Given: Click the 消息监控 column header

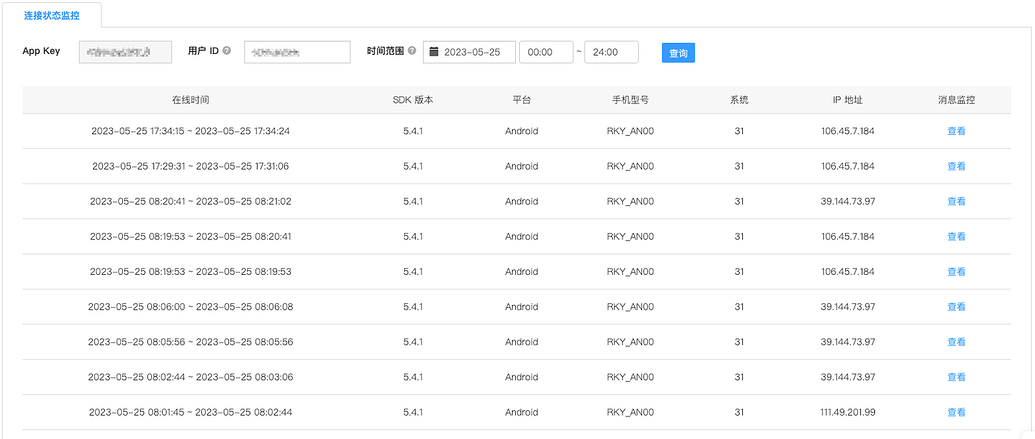Looking at the screenshot, I should click(x=956, y=100).
